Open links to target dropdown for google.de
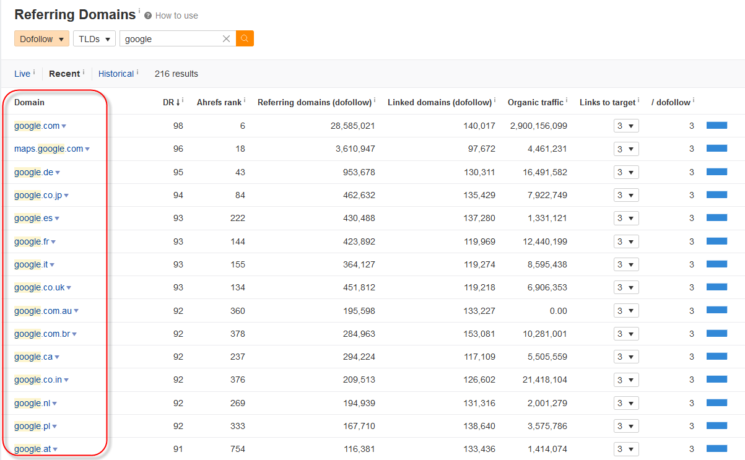745x460 pixels. point(626,172)
